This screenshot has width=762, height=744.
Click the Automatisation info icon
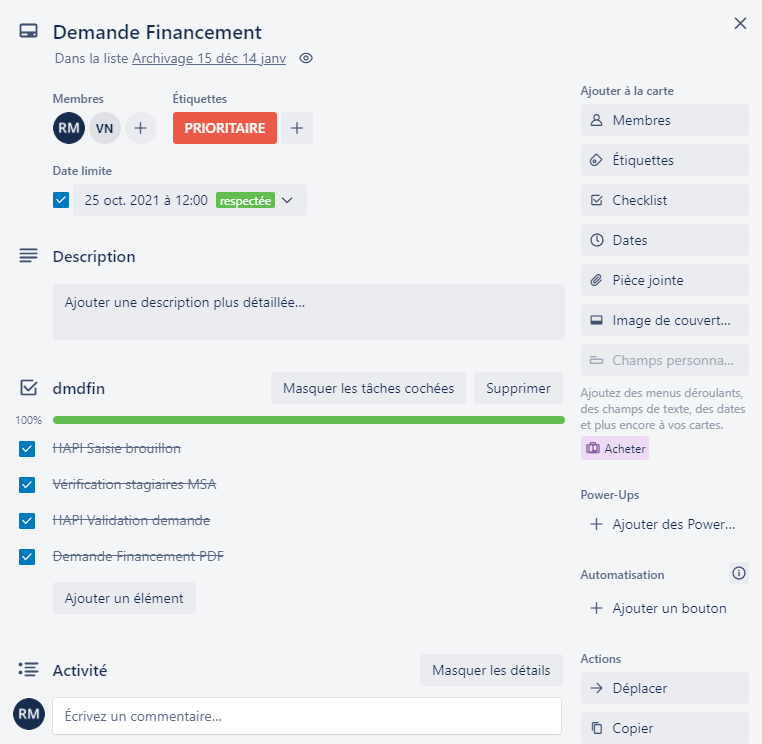point(739,573)
